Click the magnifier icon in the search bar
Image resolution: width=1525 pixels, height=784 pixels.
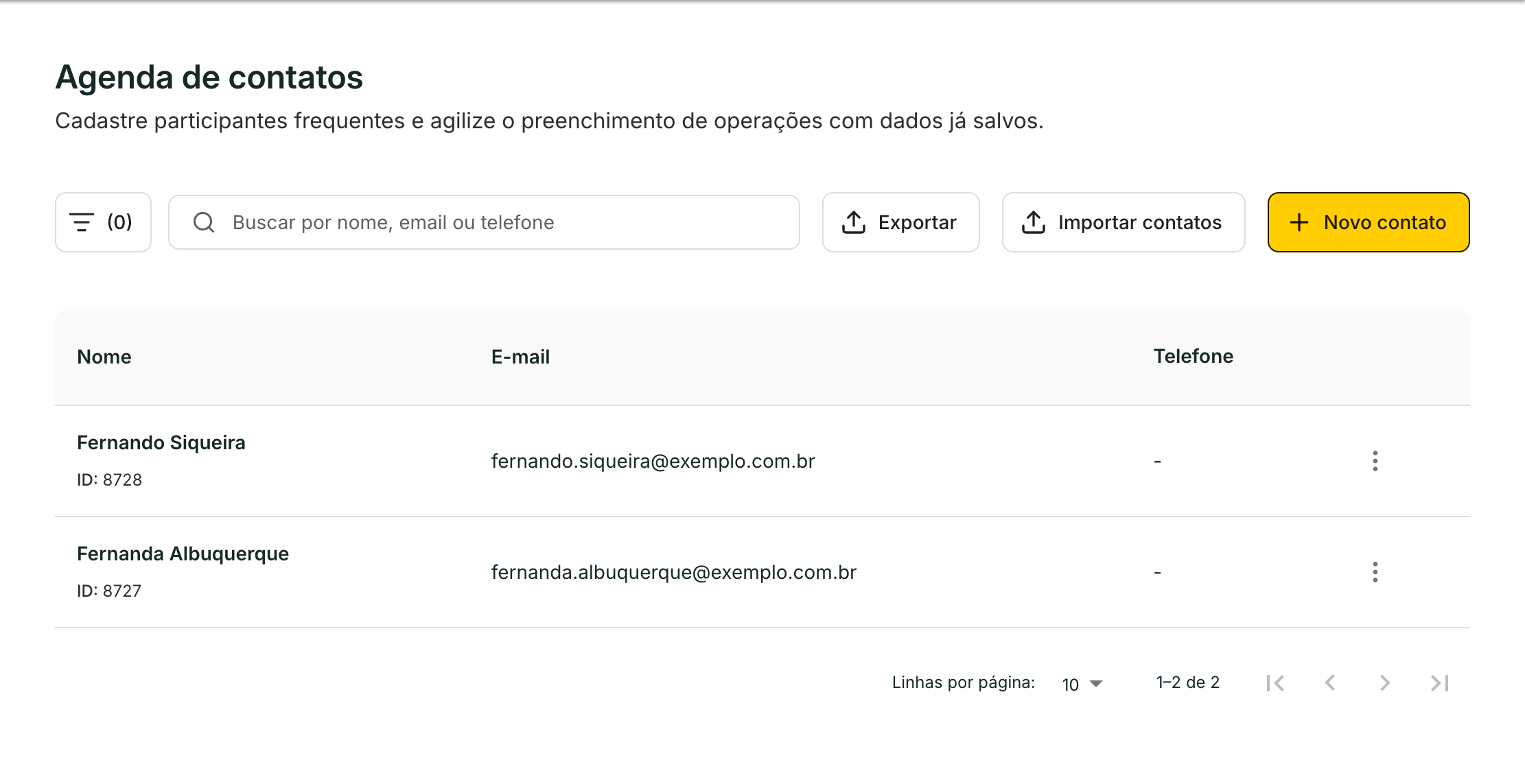tap(204, 222)
